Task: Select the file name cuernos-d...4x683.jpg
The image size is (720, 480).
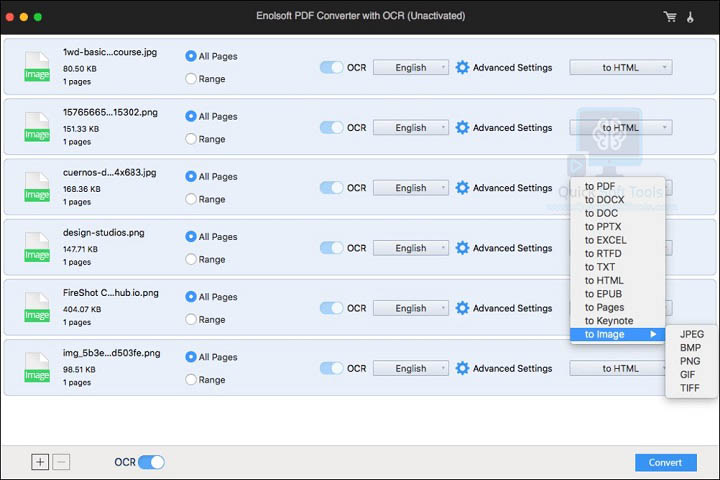Action: tap(110, 173)
